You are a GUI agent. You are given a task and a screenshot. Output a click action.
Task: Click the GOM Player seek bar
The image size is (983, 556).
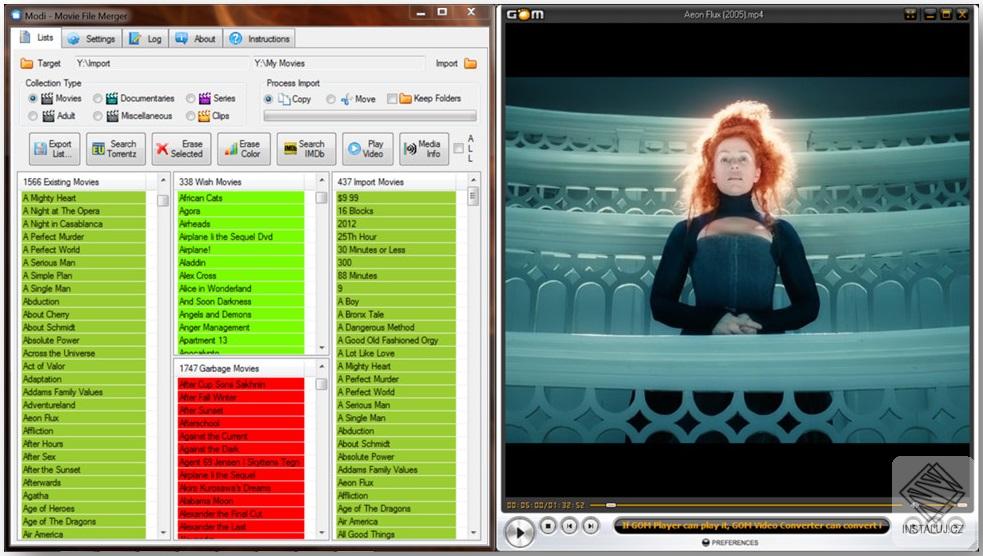point(746,505)
